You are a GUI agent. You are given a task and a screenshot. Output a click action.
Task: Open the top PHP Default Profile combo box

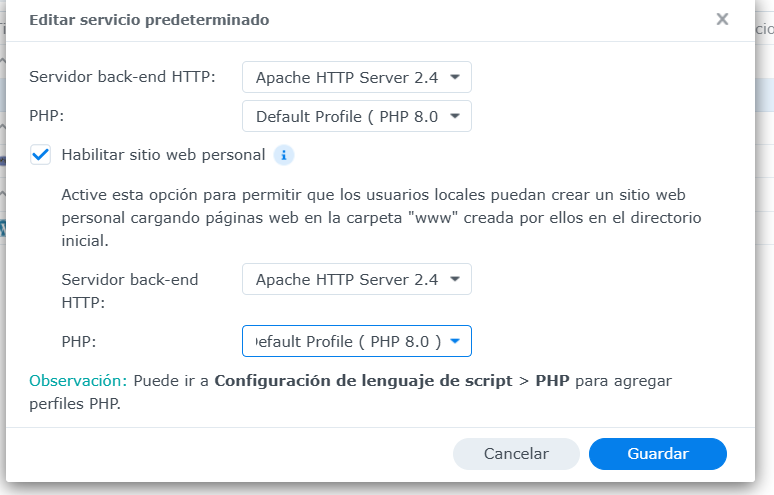347,117
